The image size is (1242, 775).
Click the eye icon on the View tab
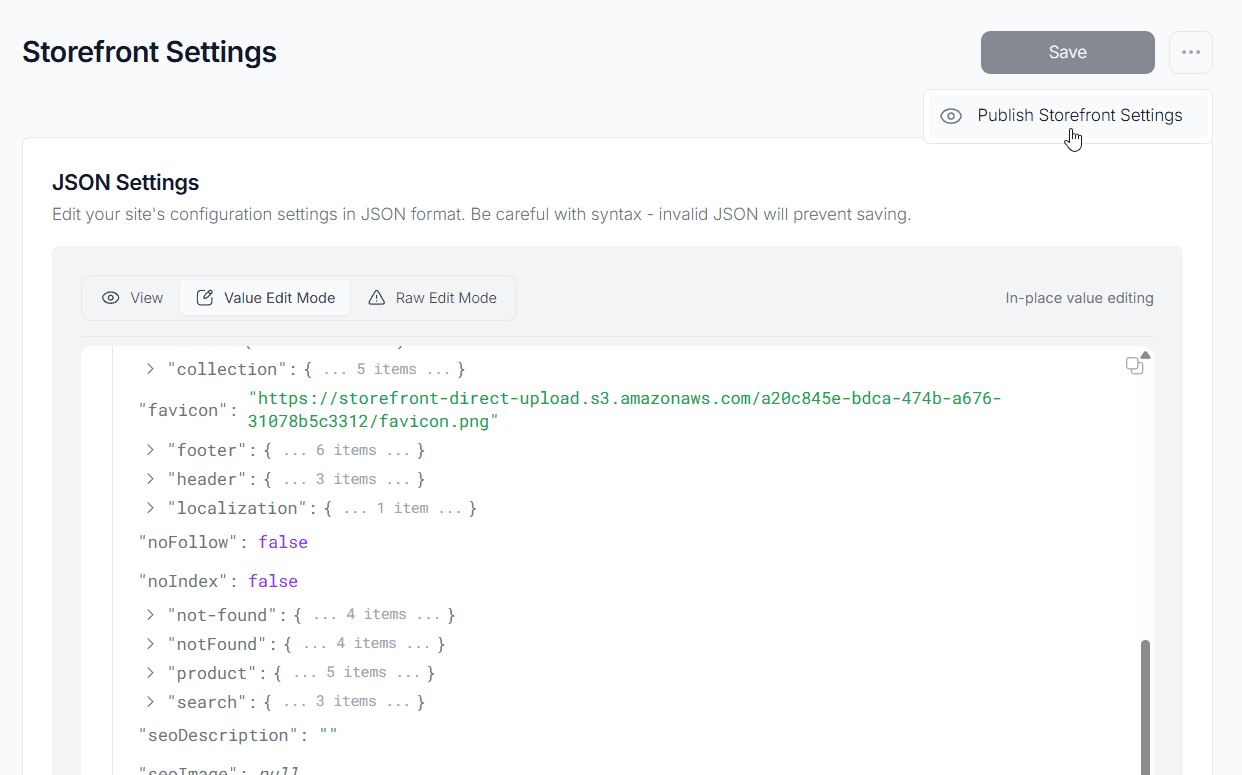click(x=110, y=297)
